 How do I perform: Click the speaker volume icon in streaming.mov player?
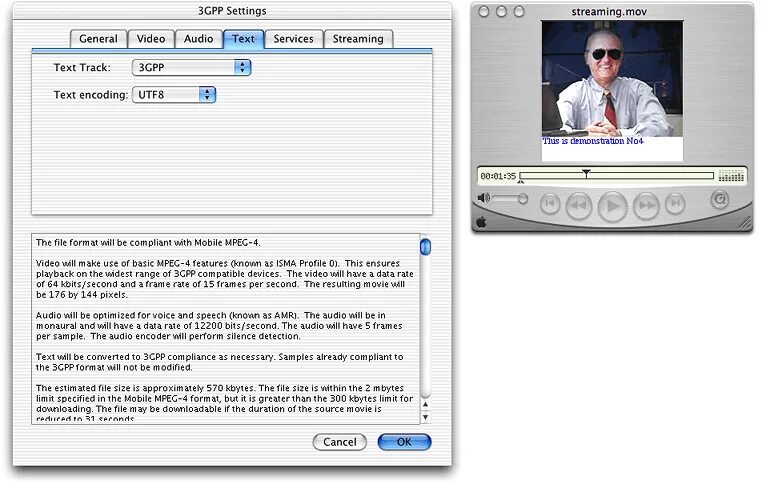pyautogui.click(x=483, y=198)
